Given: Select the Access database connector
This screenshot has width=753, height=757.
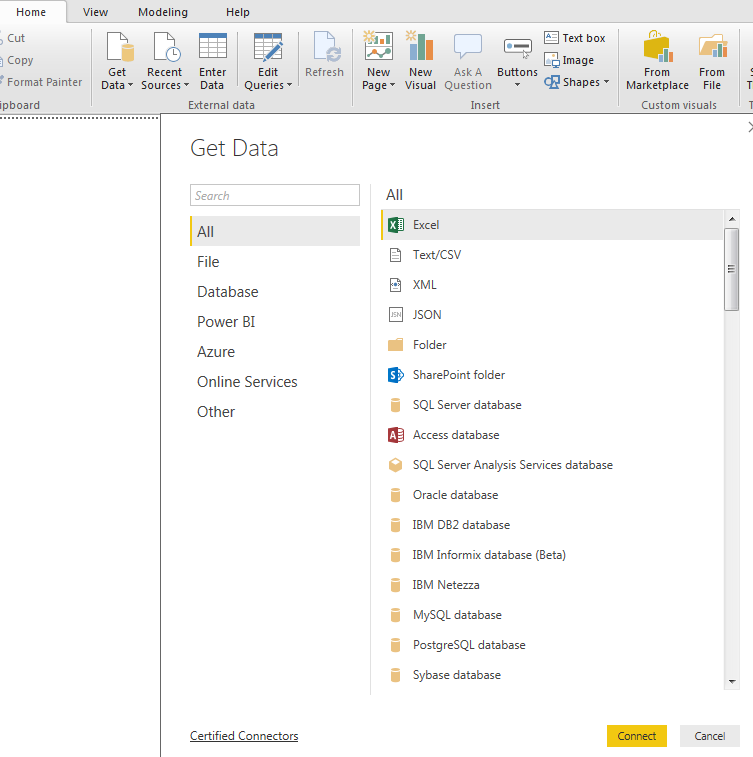Looking at the screenshot, I should [x=552, y=435].
